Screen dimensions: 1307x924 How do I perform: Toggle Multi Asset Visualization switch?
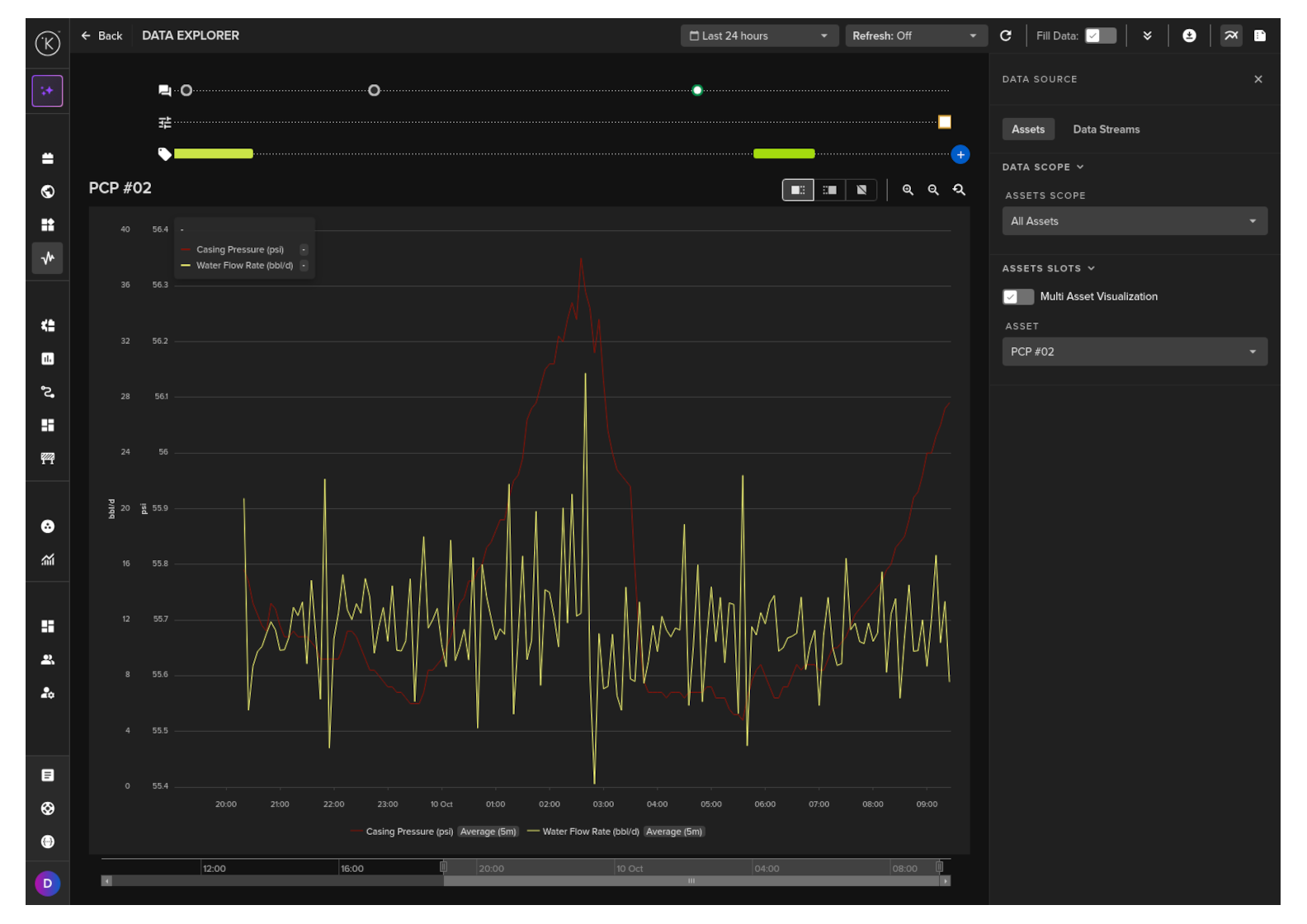[1017, 297]
